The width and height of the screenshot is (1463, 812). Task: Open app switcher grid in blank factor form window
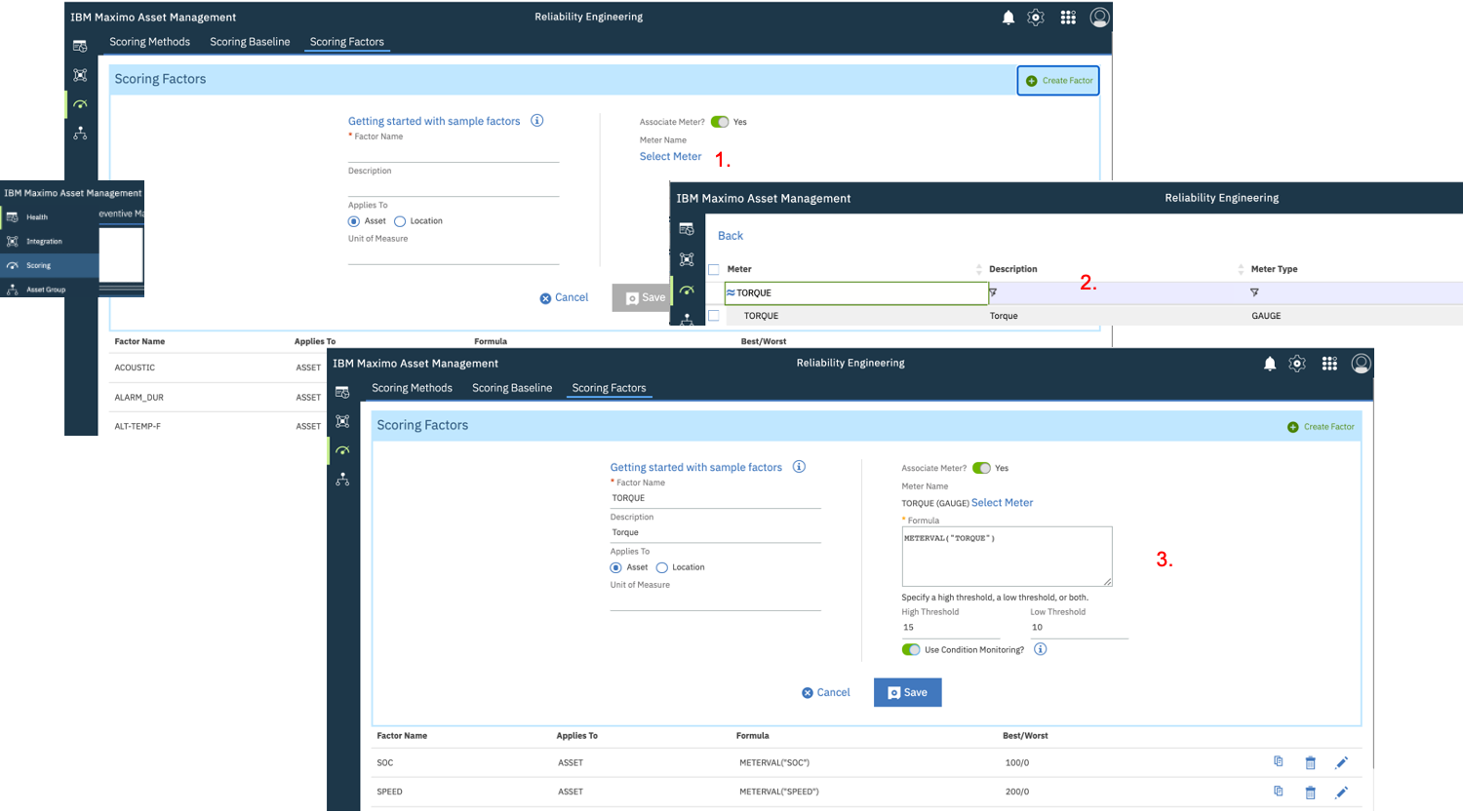[x=1068, y=18]
